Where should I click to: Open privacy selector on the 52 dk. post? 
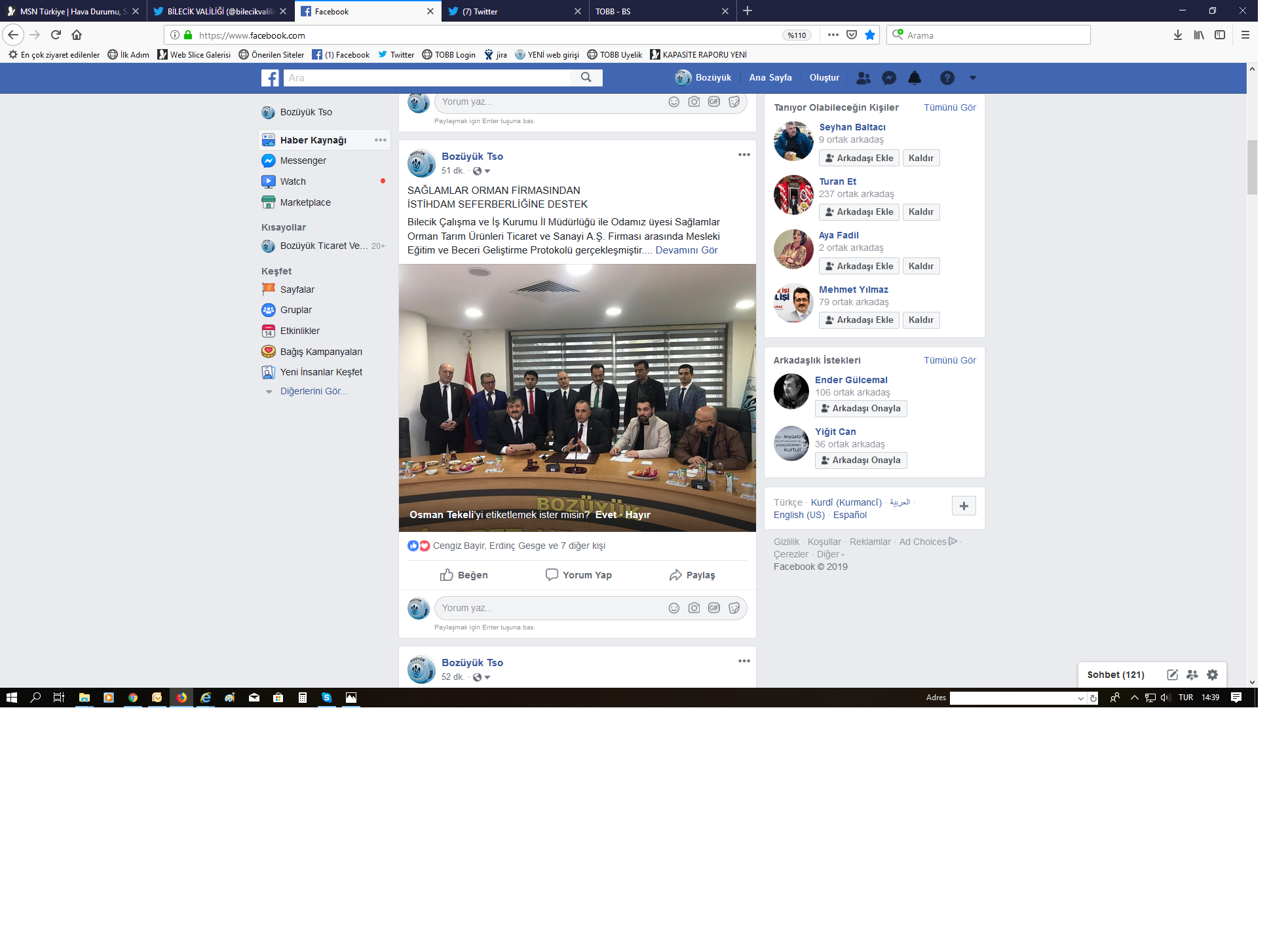(482, 677)
